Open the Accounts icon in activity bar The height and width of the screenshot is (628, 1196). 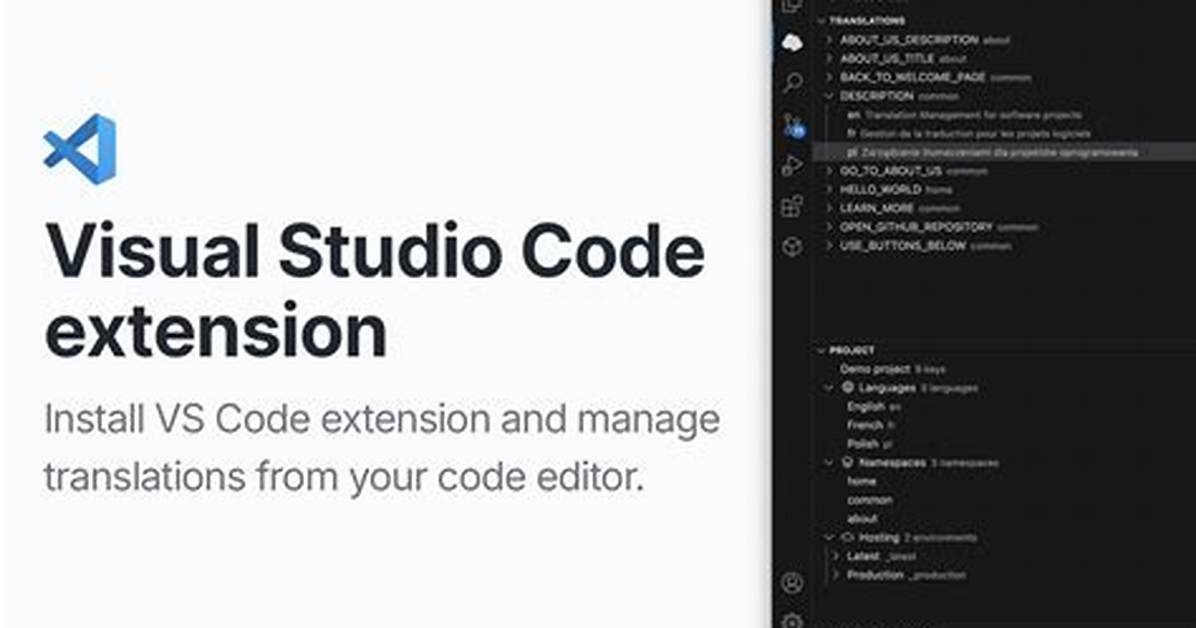[x=793, y=584]
